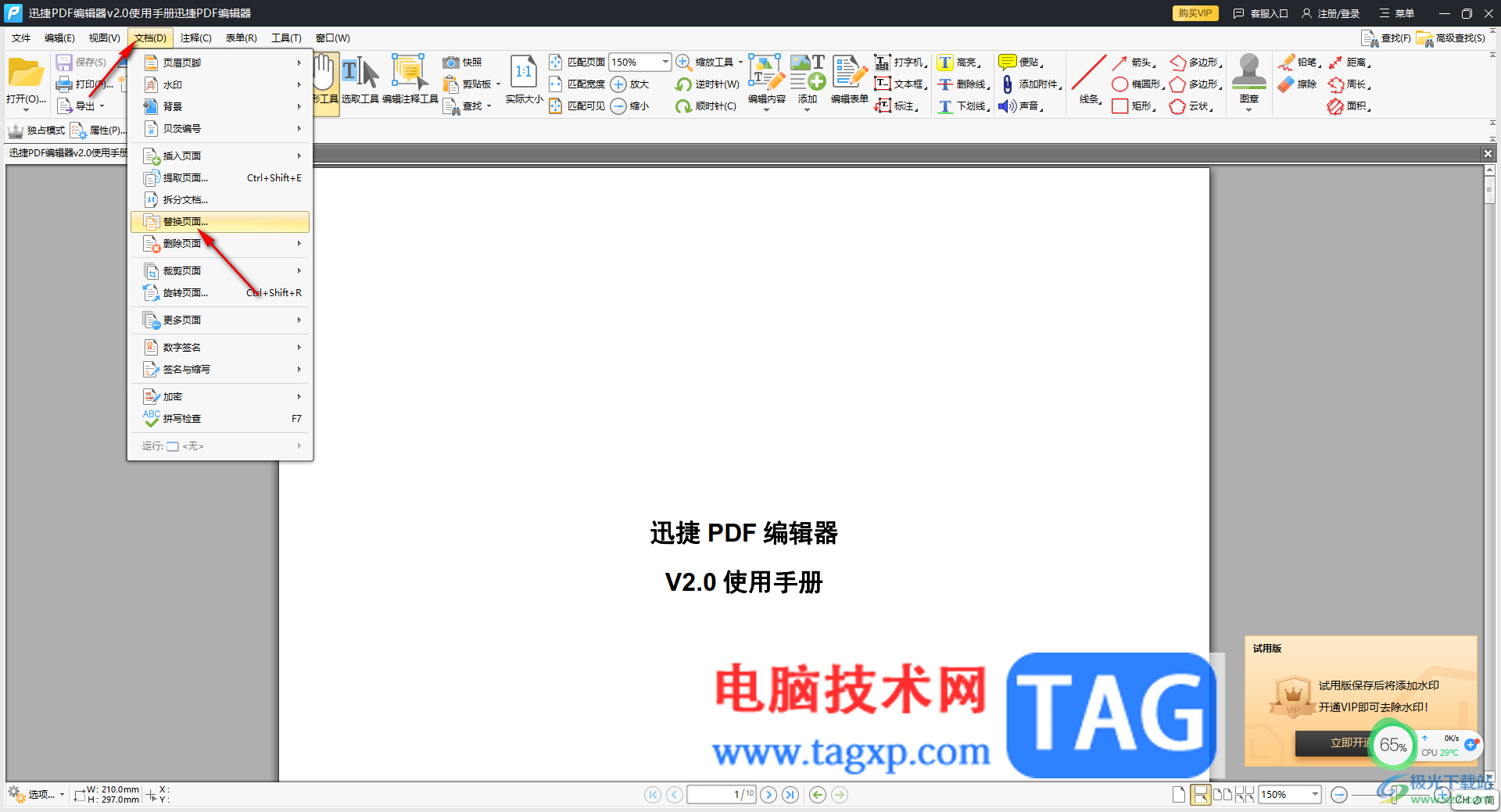Open the 视图(V) menu
This screenshot has height=812, width=1501.
[x=104, y=38]
